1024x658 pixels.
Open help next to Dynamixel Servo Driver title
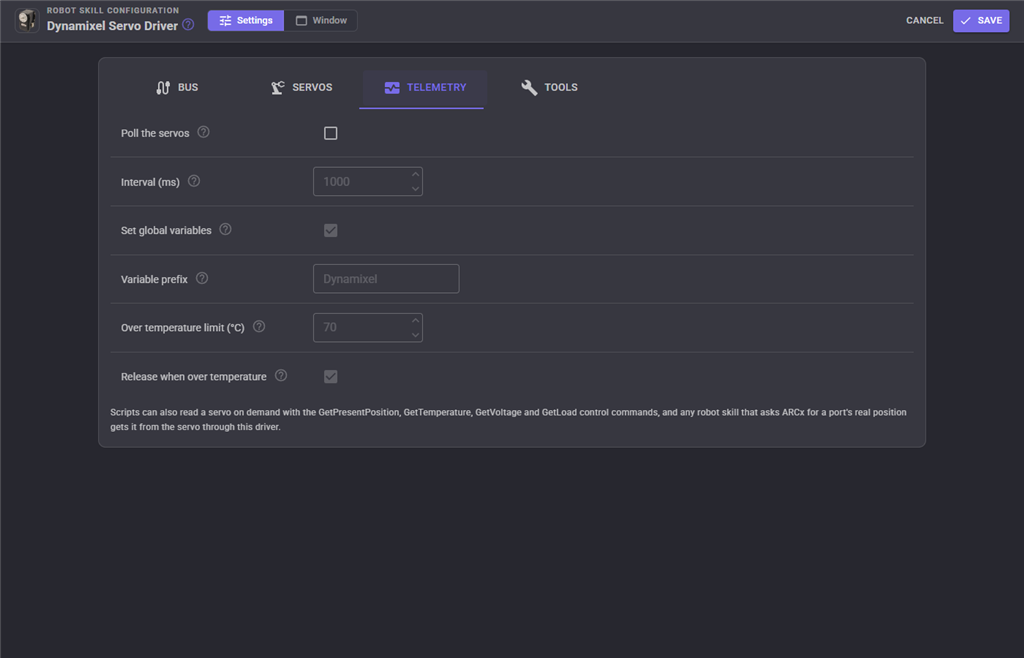(188, 25)
